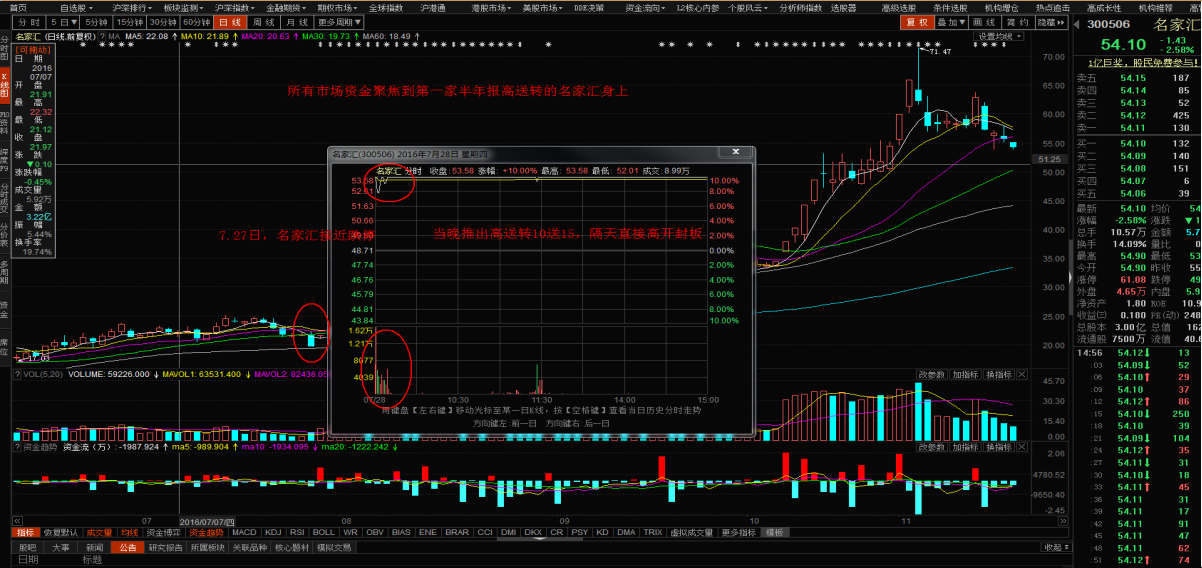
Task: Select the TRIX indicator tab
Action: click(x=653, y=532)
